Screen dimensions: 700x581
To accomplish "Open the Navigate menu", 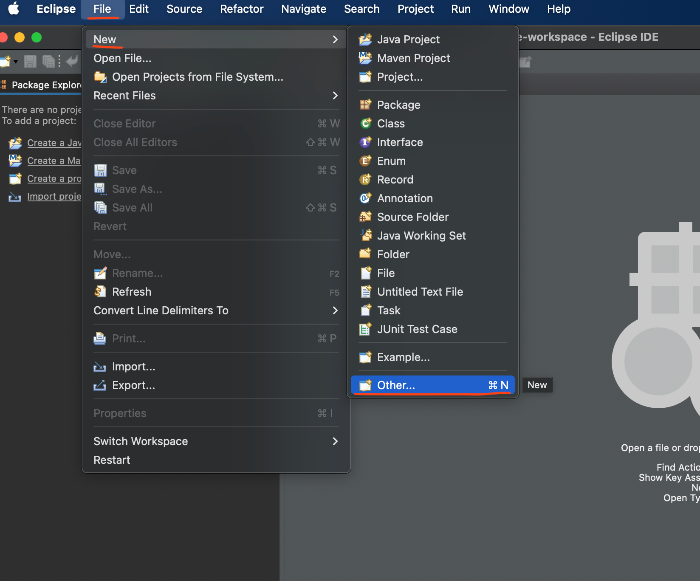I will click(x=304, y=9).
